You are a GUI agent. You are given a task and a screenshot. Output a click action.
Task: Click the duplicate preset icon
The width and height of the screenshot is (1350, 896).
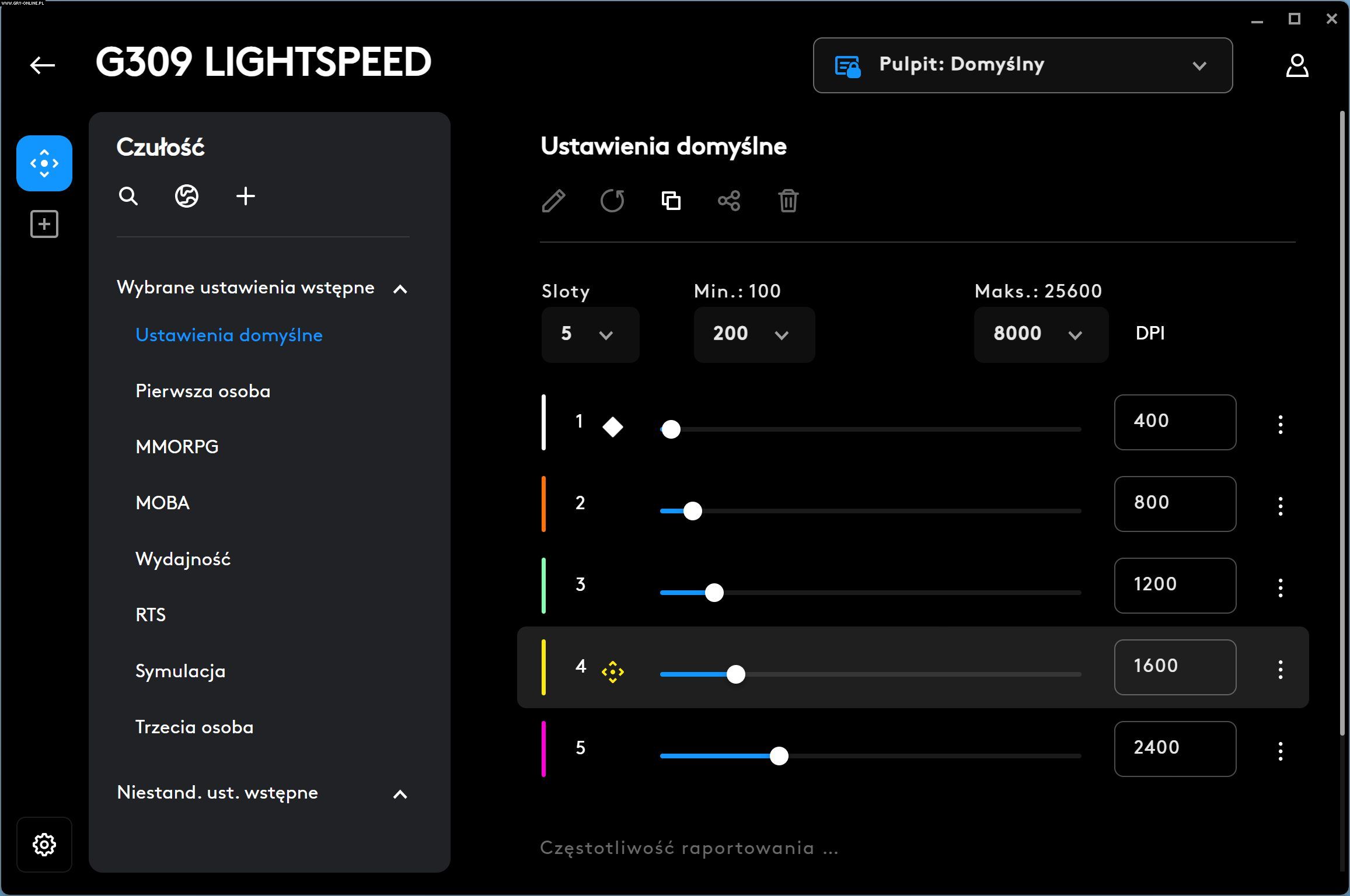671,201
